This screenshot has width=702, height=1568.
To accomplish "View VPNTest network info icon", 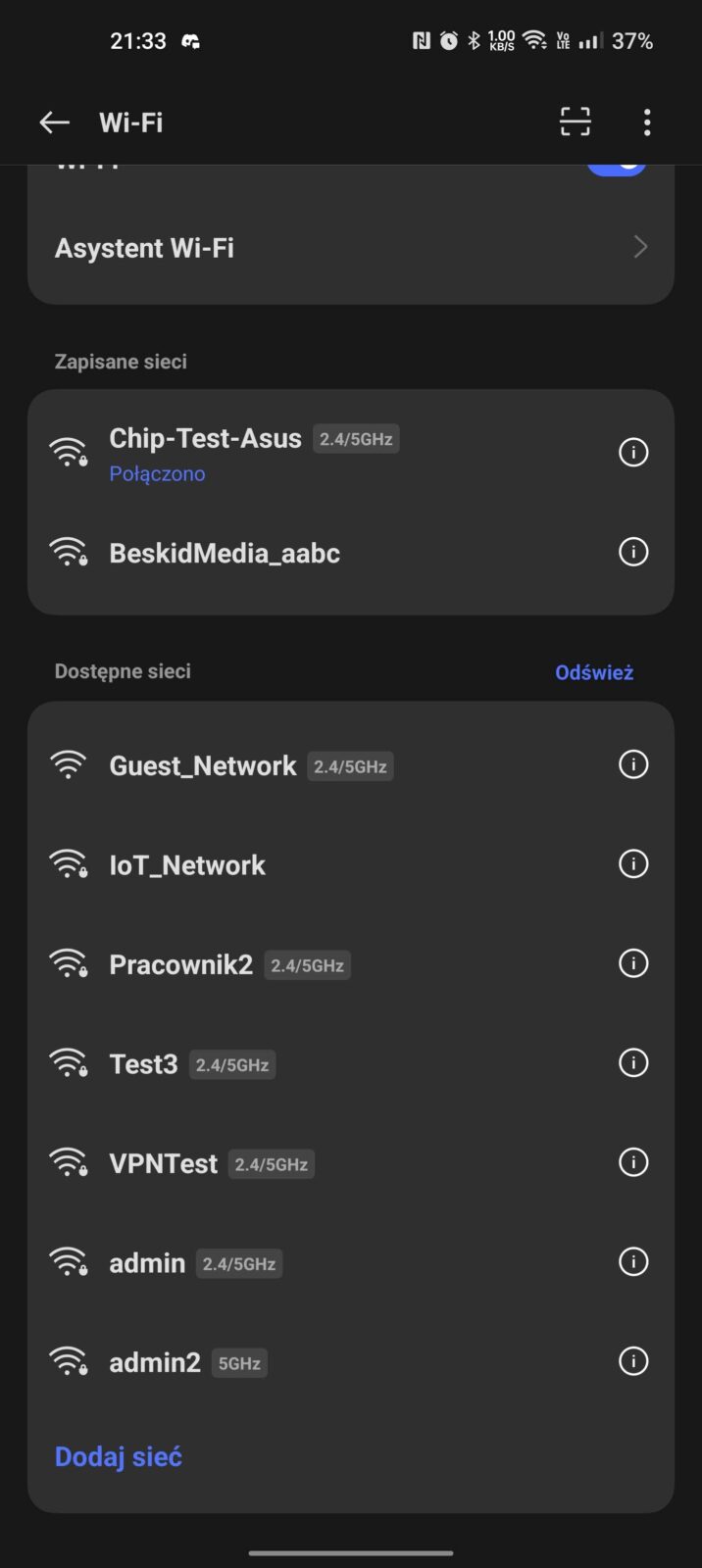I will point(633,1163).
